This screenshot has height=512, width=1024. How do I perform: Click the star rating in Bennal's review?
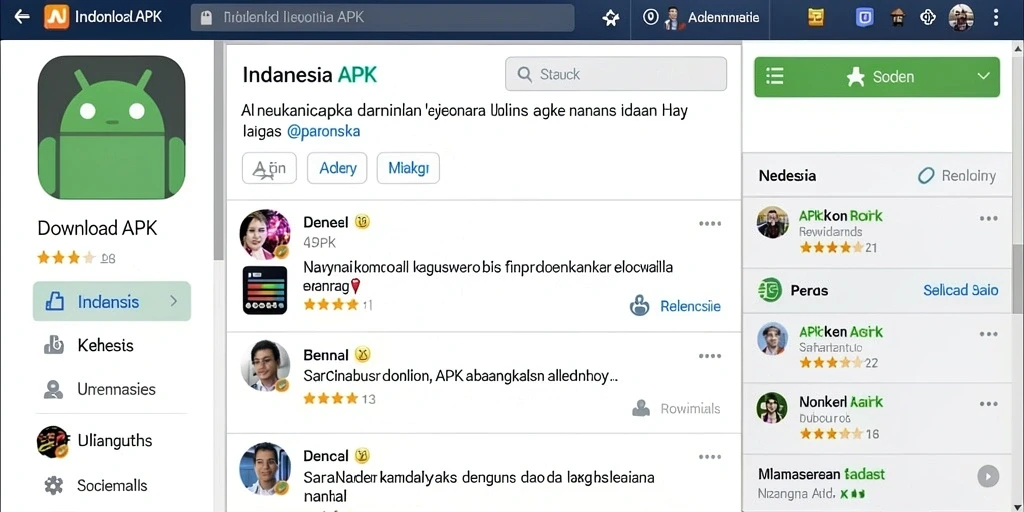coord(330,398)
